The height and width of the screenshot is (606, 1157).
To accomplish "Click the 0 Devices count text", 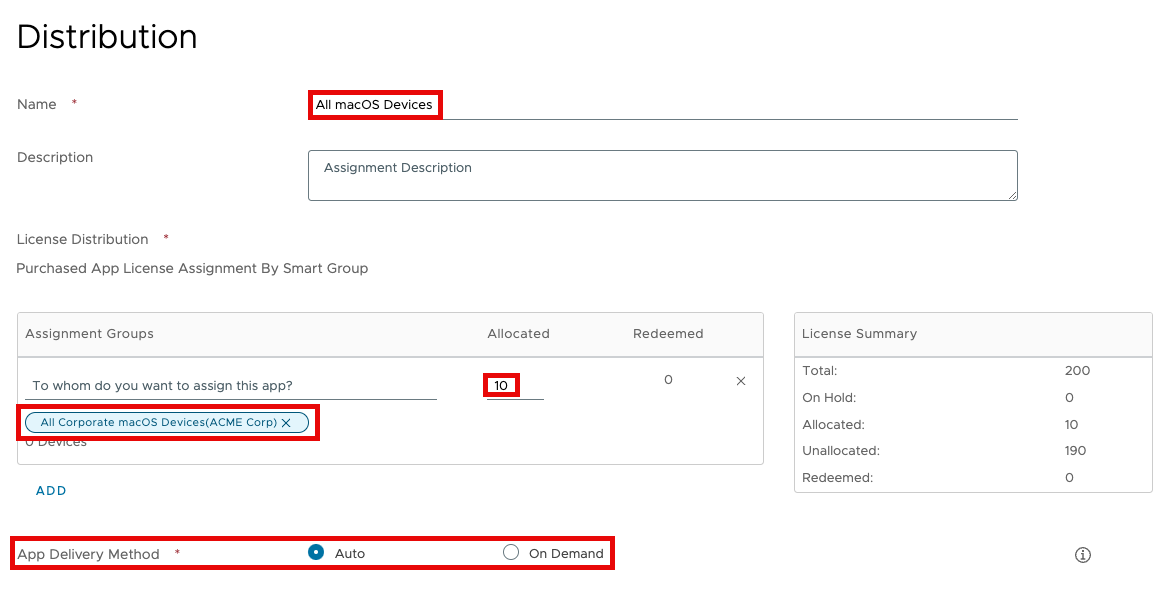I will point(60,443).
